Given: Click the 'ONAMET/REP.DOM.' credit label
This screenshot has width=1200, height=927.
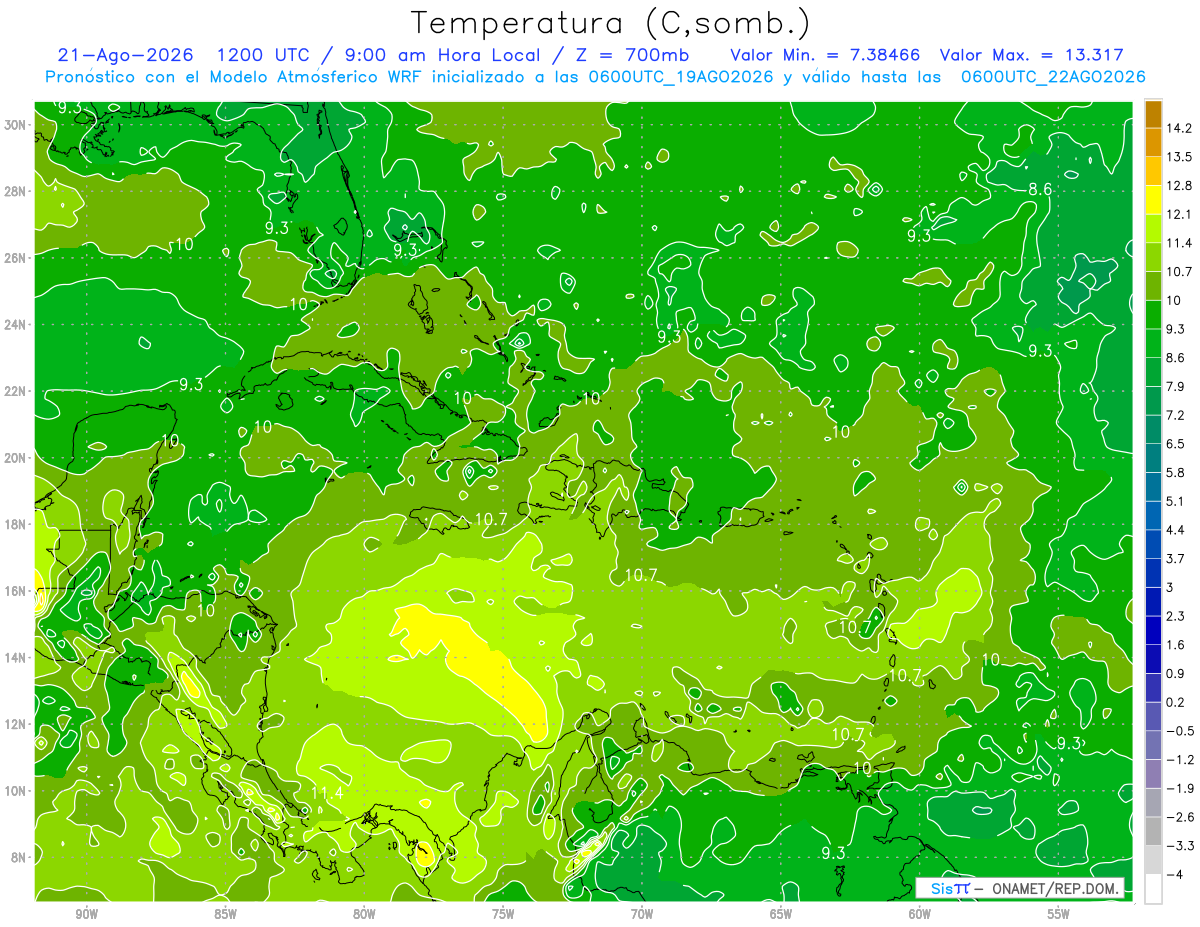Looking at the screenshot, I should pos(1056,888).
